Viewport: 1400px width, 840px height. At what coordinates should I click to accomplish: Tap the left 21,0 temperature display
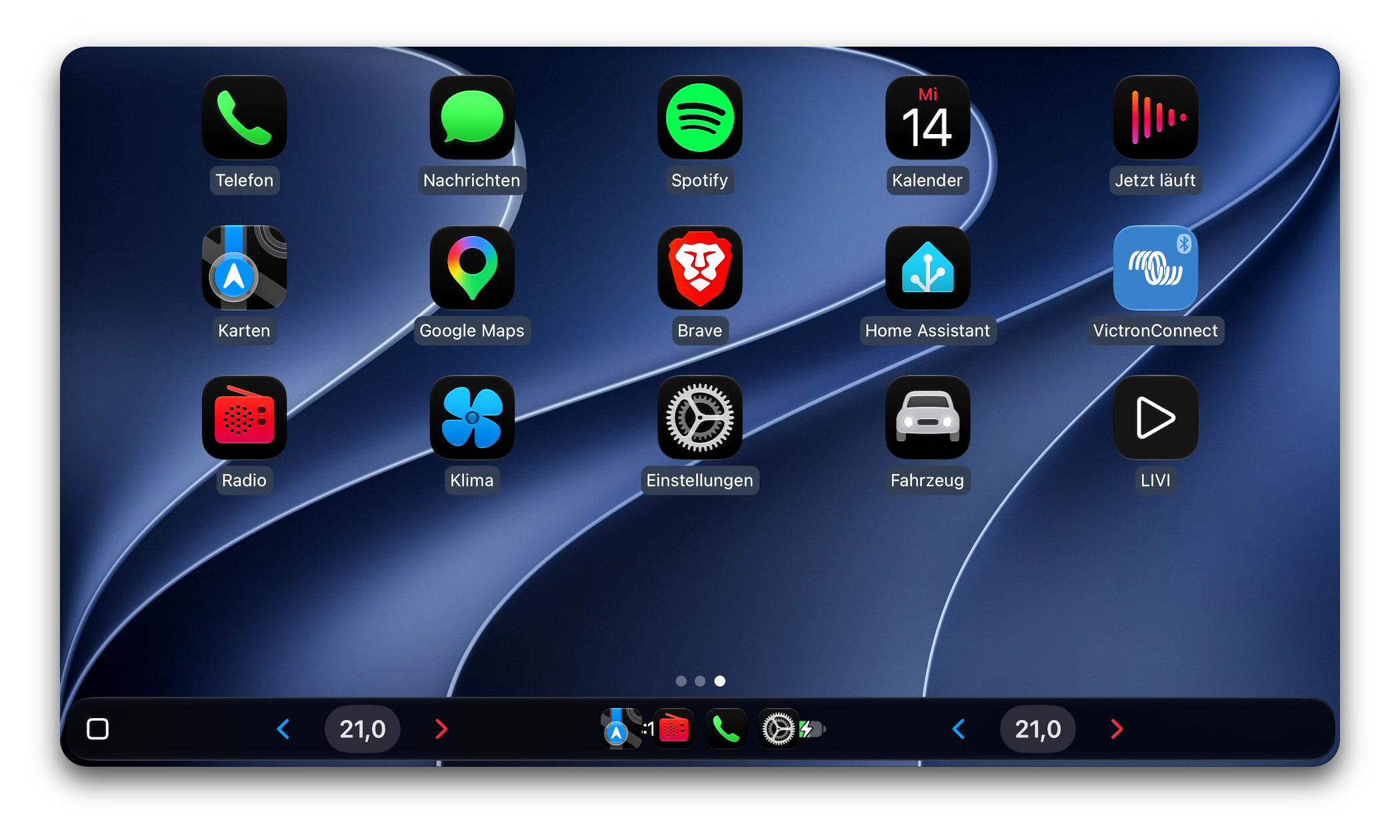point(363,729)
